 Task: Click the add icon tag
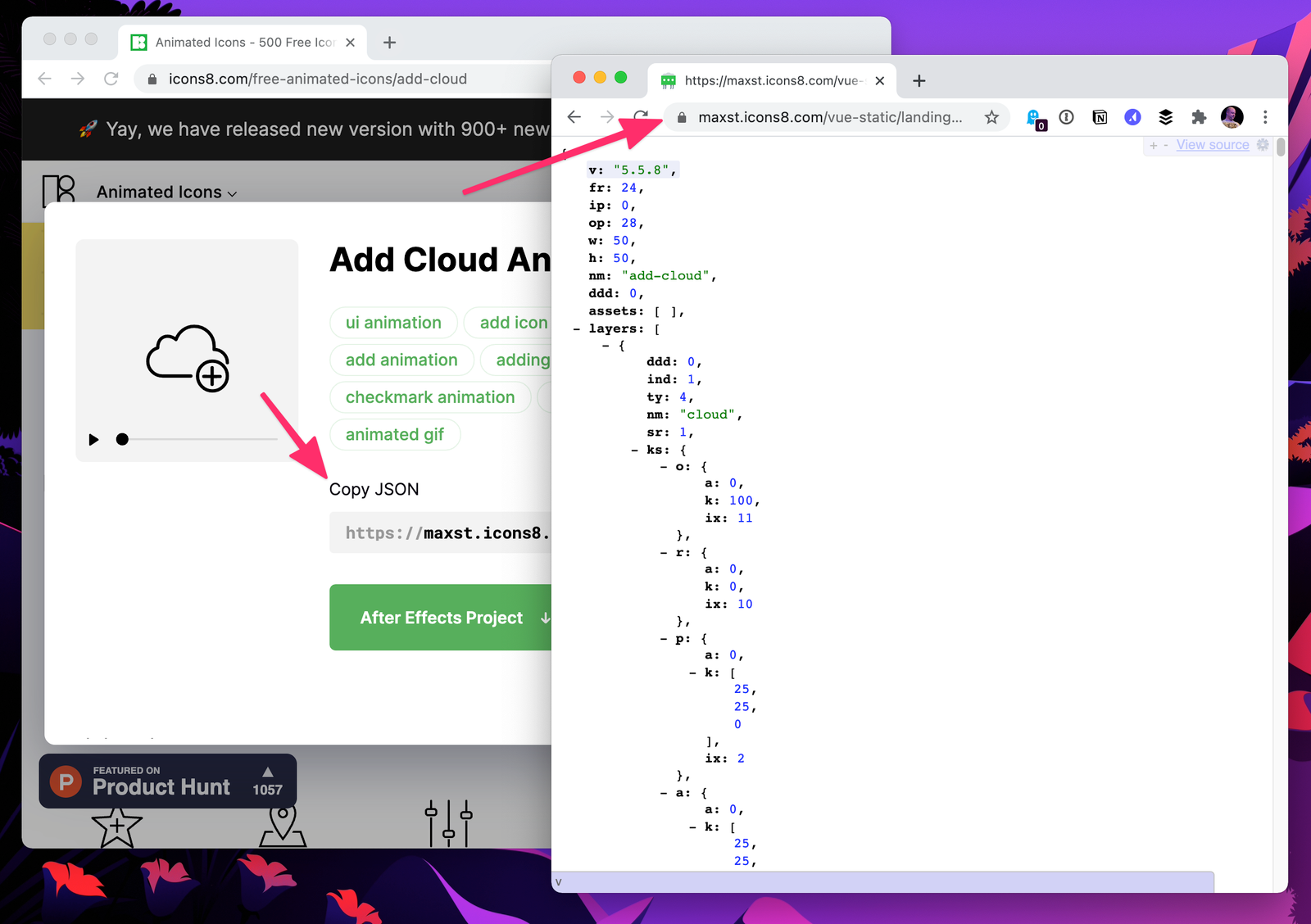coord(508,323)
